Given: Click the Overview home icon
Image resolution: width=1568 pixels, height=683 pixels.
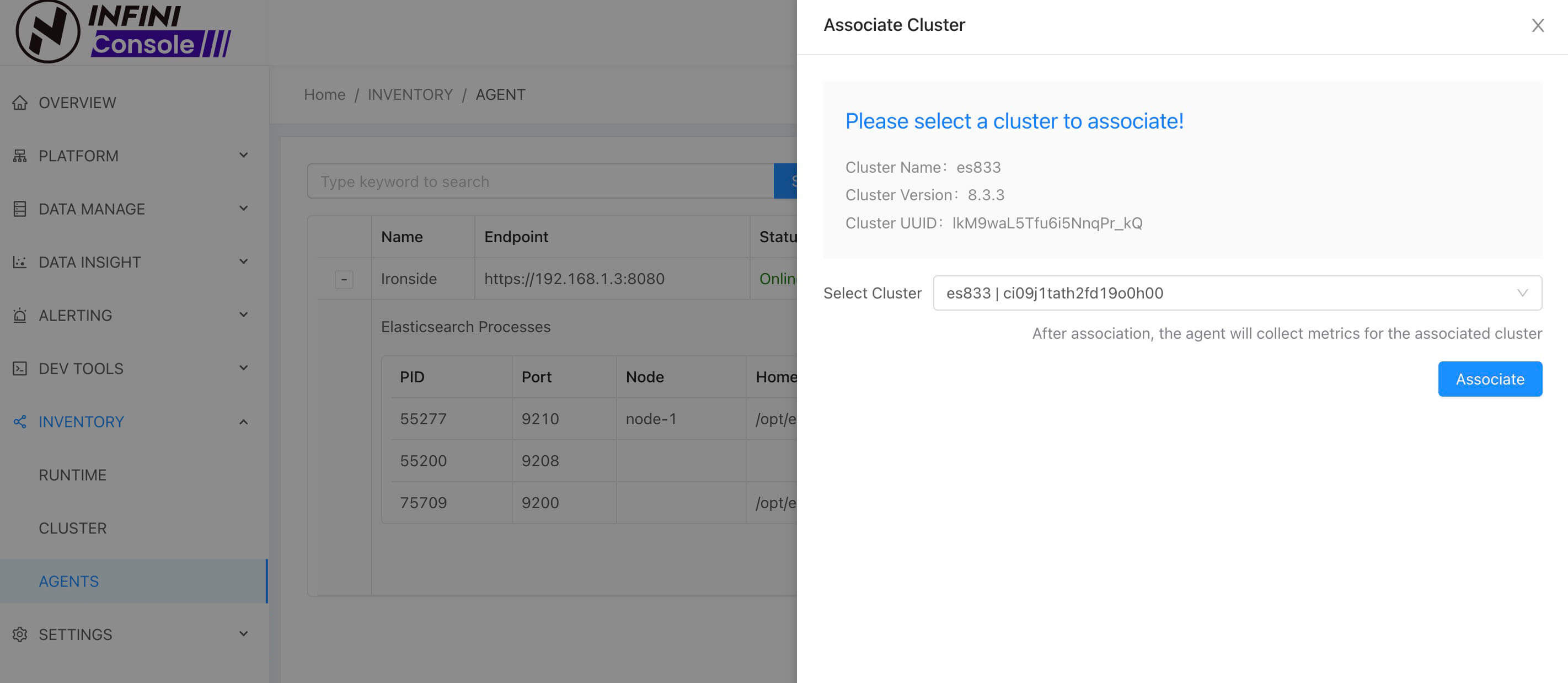Looking at the screenshot, I should point(19,103).
